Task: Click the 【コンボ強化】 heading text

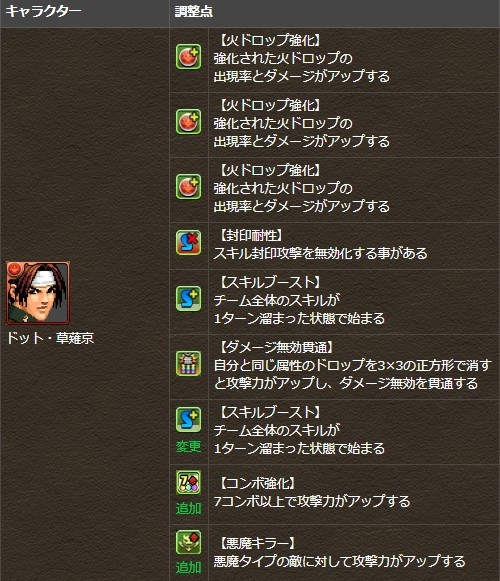Action: tap(258, 483)
